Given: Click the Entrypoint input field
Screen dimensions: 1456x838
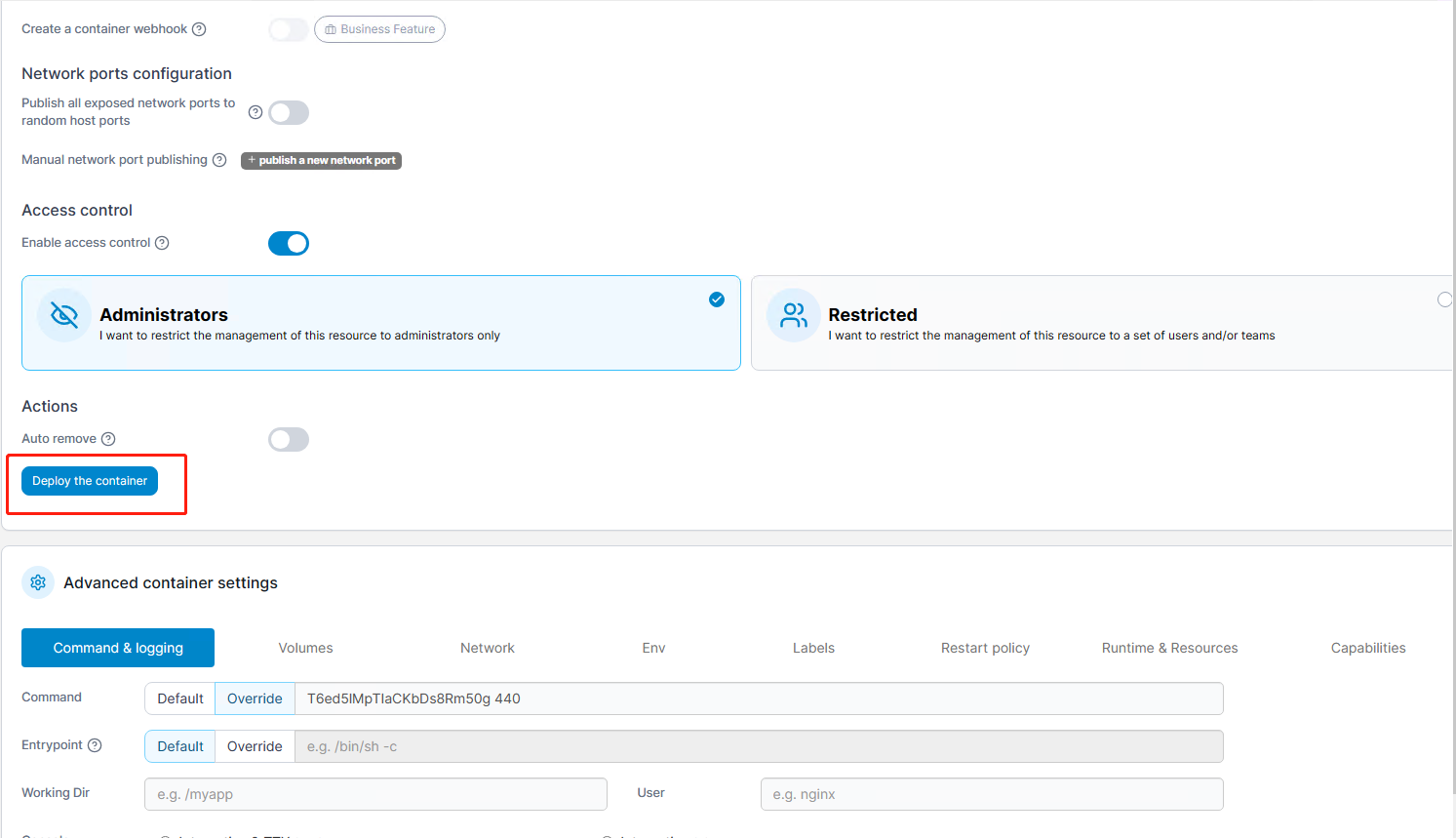Looking at the screenshot, I should (x=759, y=746).
